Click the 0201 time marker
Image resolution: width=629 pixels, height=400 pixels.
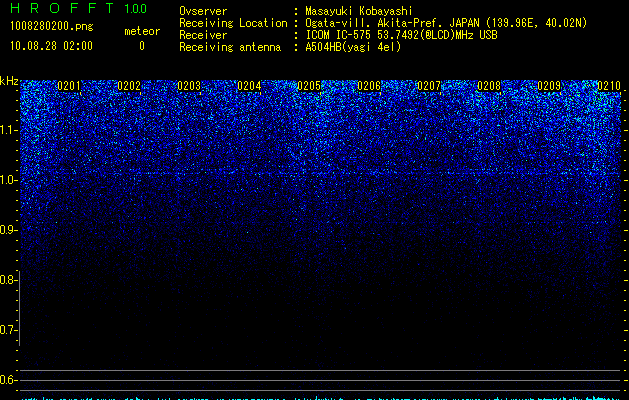[69, 86]
